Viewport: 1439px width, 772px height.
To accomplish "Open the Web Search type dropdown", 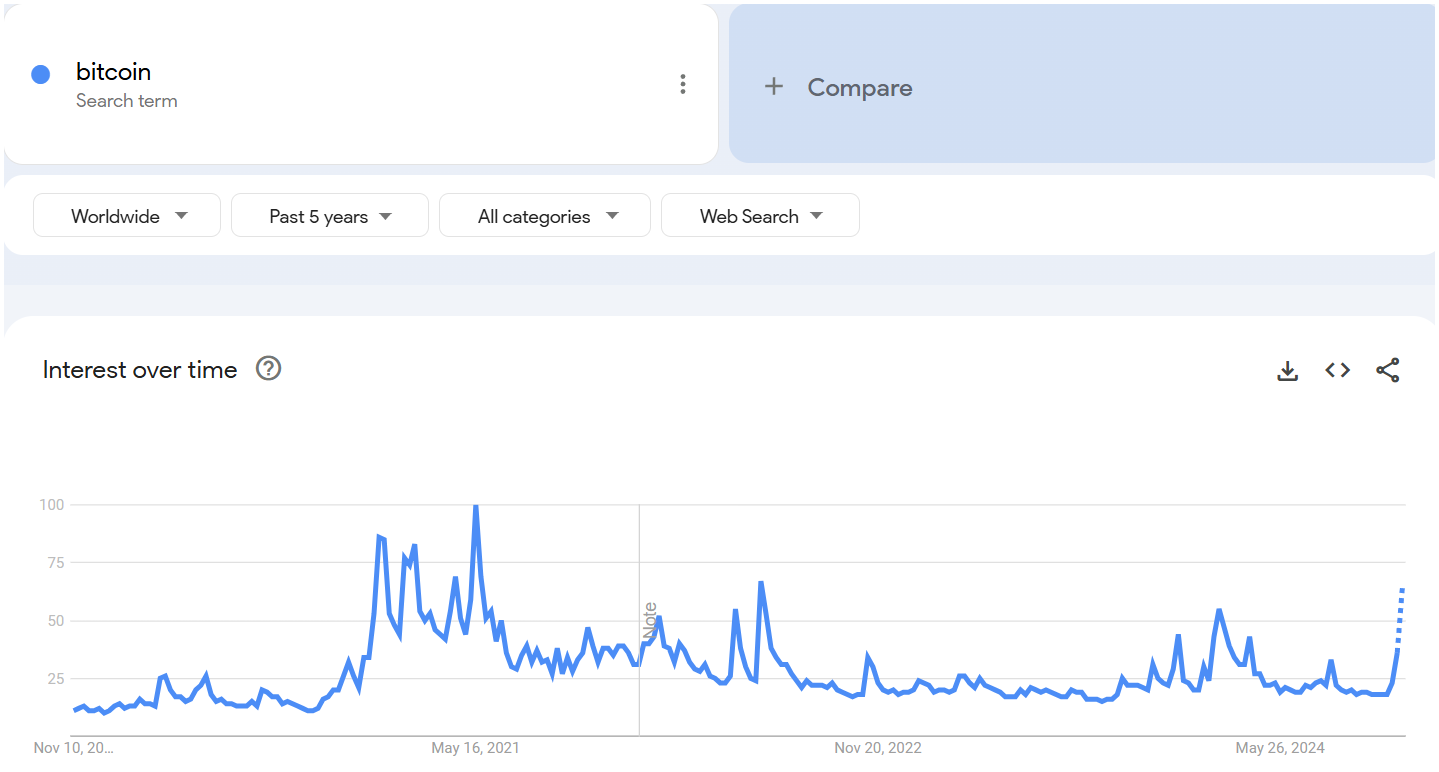I will pos(760,215).
